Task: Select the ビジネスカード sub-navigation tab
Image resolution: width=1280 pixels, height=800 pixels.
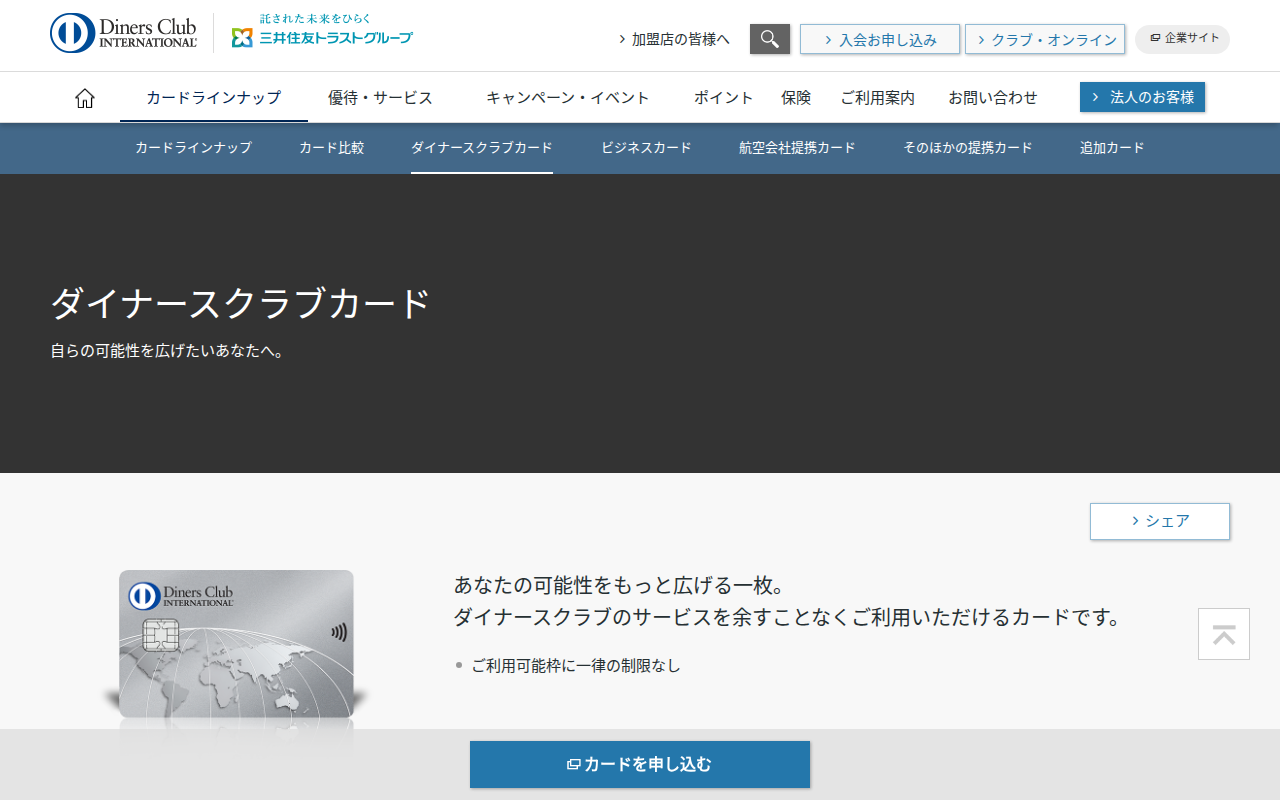Action: point(645,147)
